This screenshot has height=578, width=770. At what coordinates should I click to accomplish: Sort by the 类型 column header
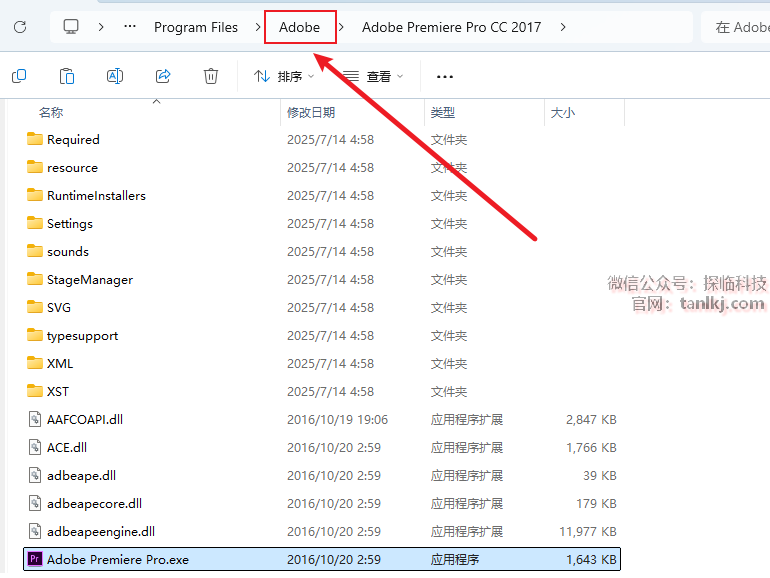(442, 112)
